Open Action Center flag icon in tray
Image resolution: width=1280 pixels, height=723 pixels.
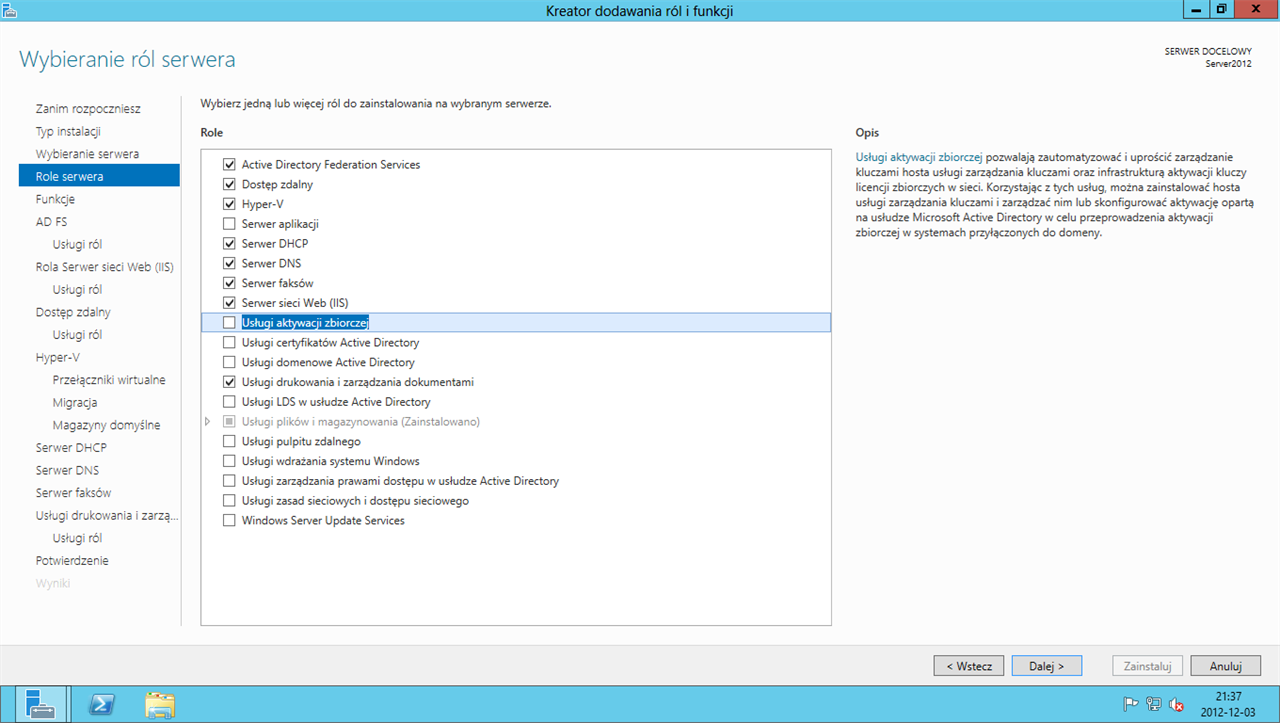[1131, 704]
